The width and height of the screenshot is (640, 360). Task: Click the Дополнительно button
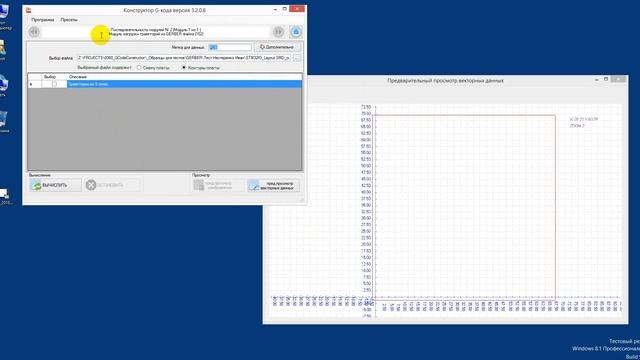click(x=278, y=47)
